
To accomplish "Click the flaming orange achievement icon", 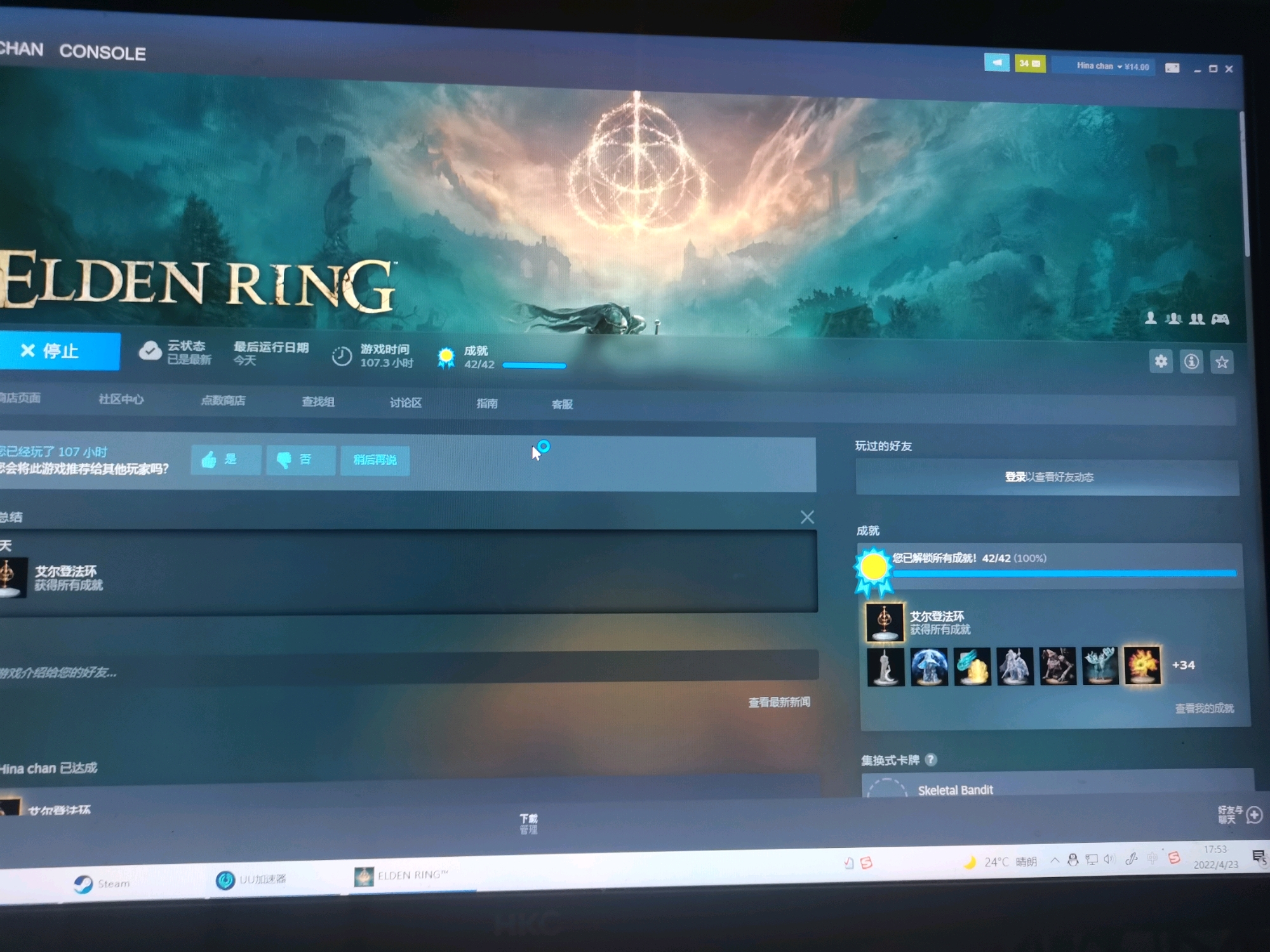I will pyautogui.click(x=1143, y=665).
